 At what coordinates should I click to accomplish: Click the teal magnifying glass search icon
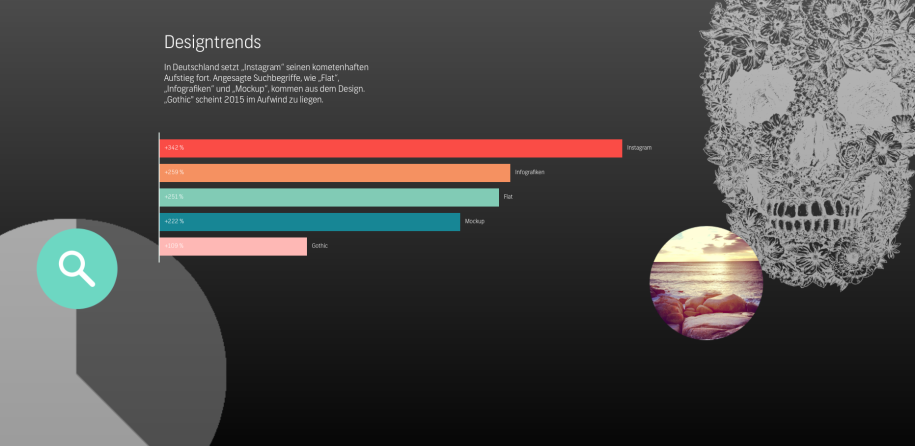point(77,269)
